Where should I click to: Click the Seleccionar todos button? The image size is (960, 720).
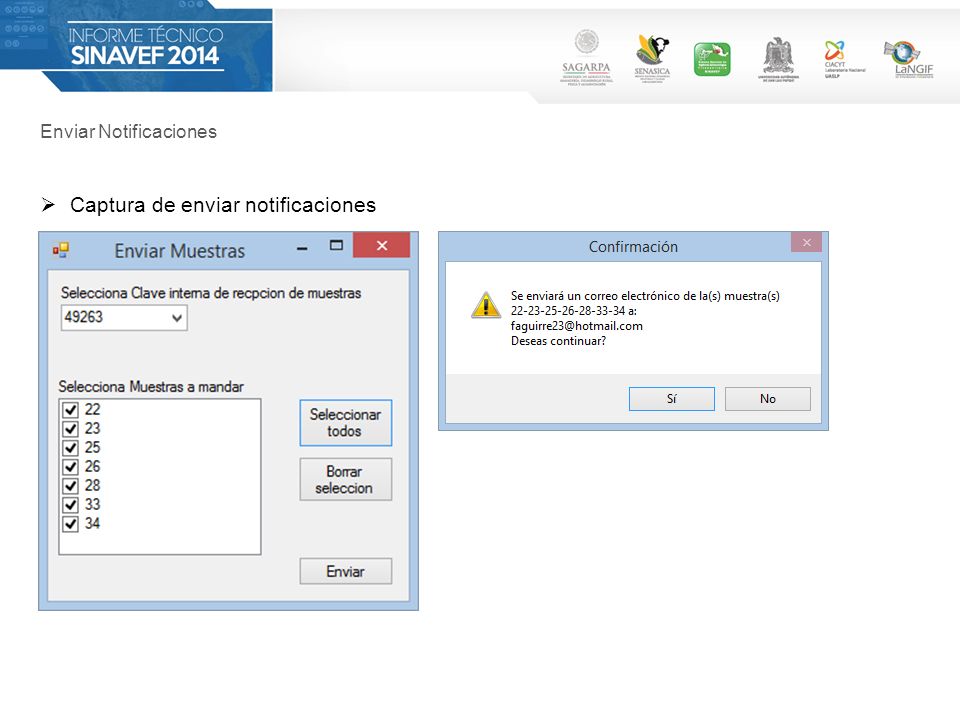click(x=345, y=422)
